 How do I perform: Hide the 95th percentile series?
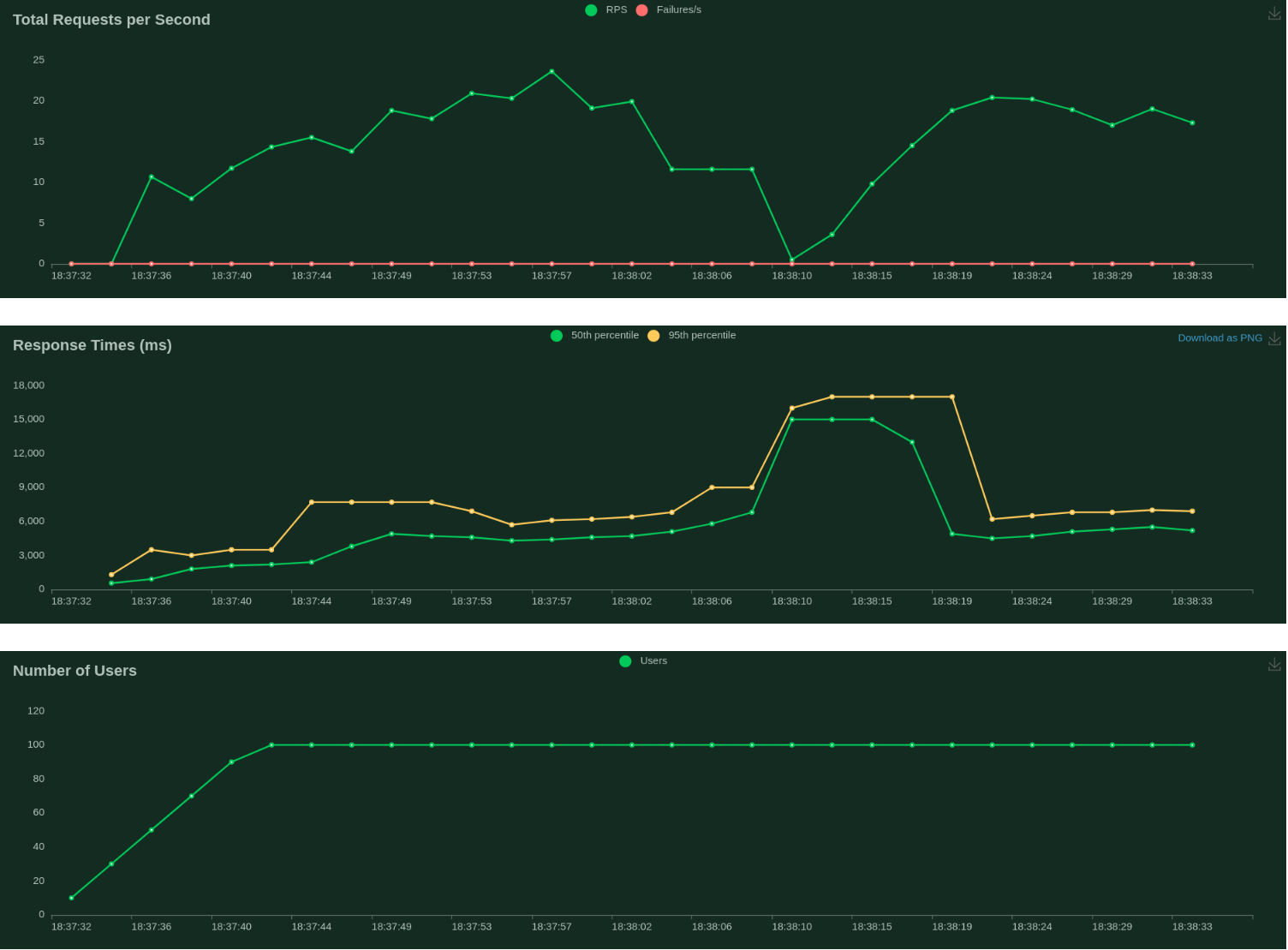[692, 336]
